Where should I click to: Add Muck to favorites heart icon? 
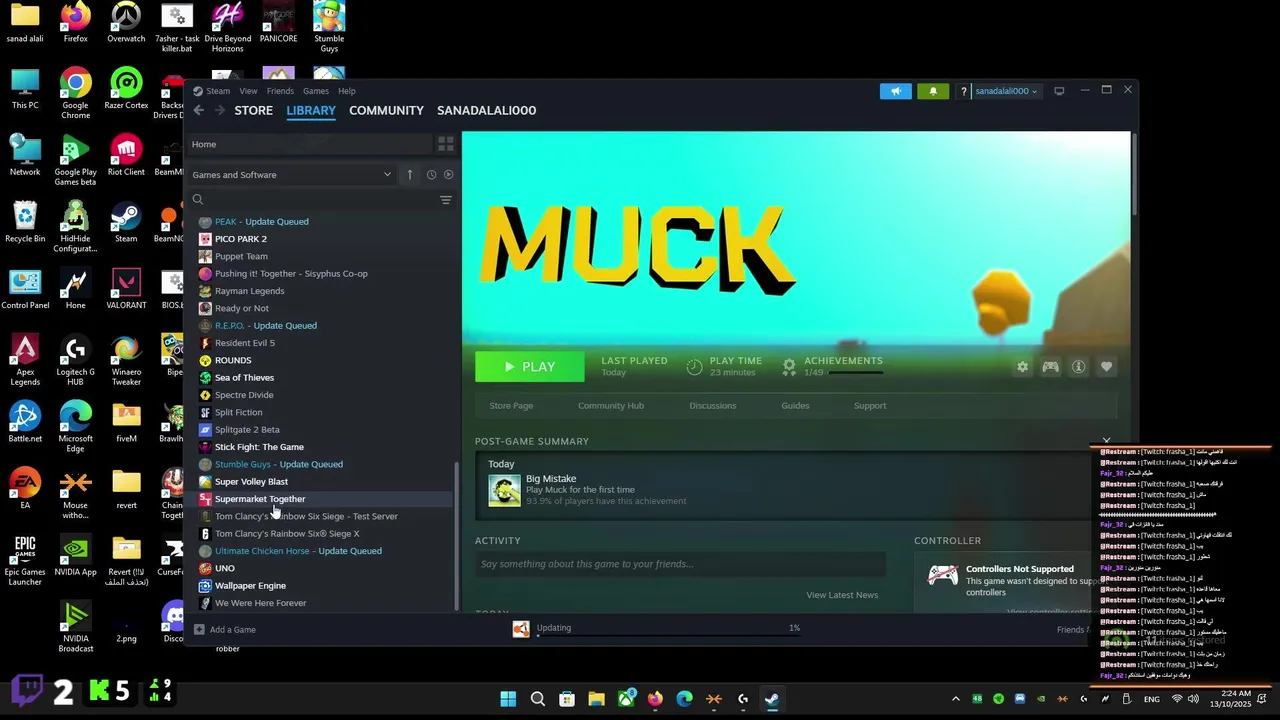coord(1106,367)
